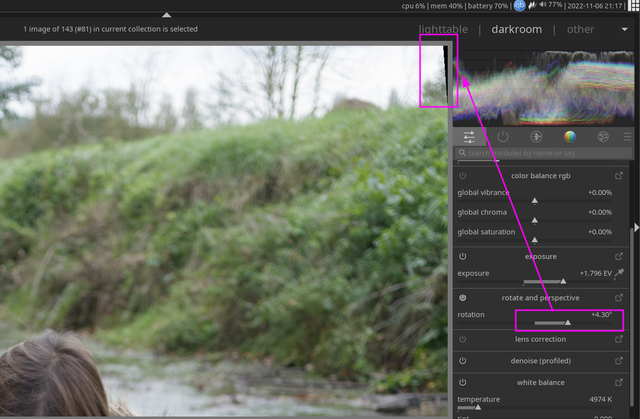
Task: Click the image selection status message
Action: tap(110, 29)
